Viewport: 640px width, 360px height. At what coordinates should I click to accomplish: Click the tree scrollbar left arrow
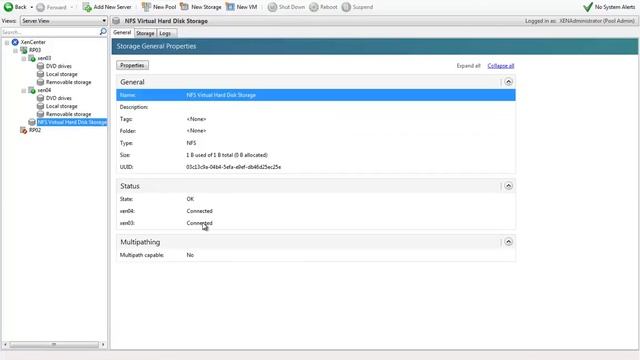pyautogui.click(x=5, y=345)
